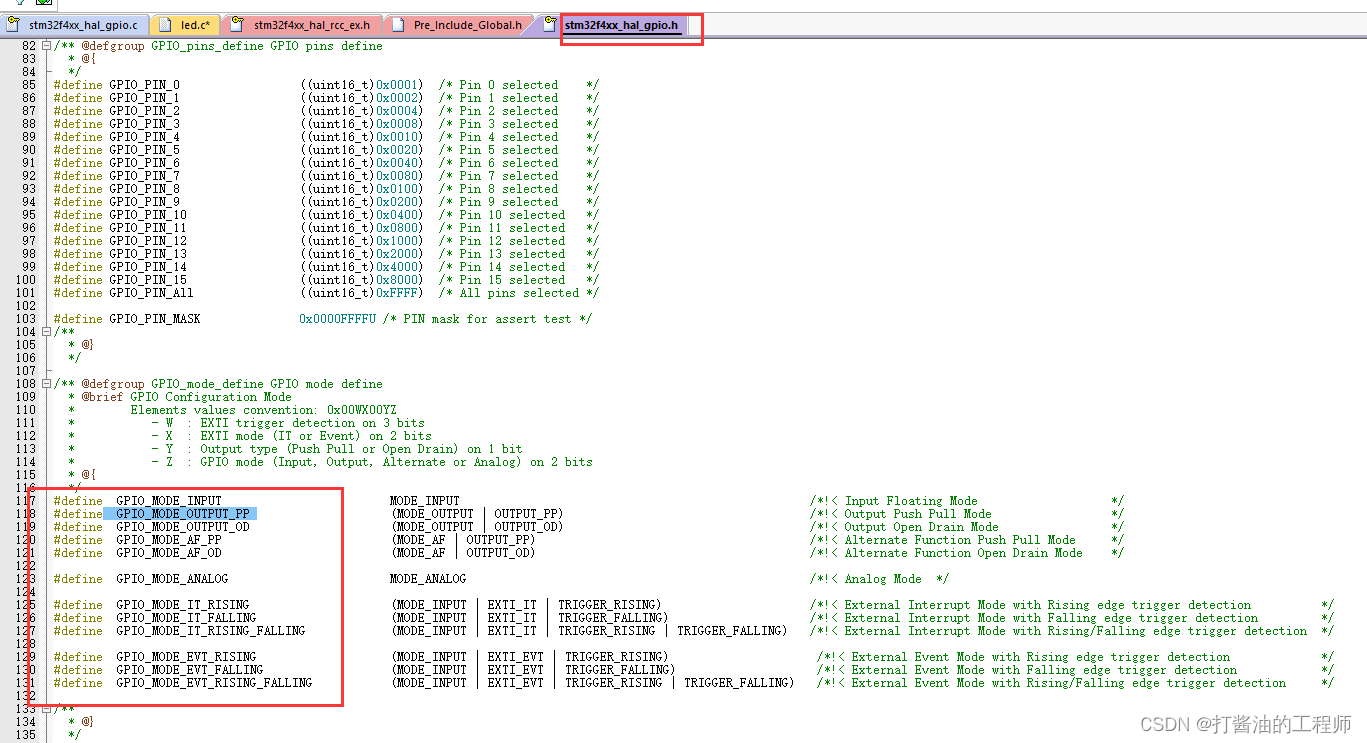Click the GPIO_MODE_IT_RISING_FALLING macro name
The width and height of the screenshot is (1367, 743).
click(x=211, y=631)
